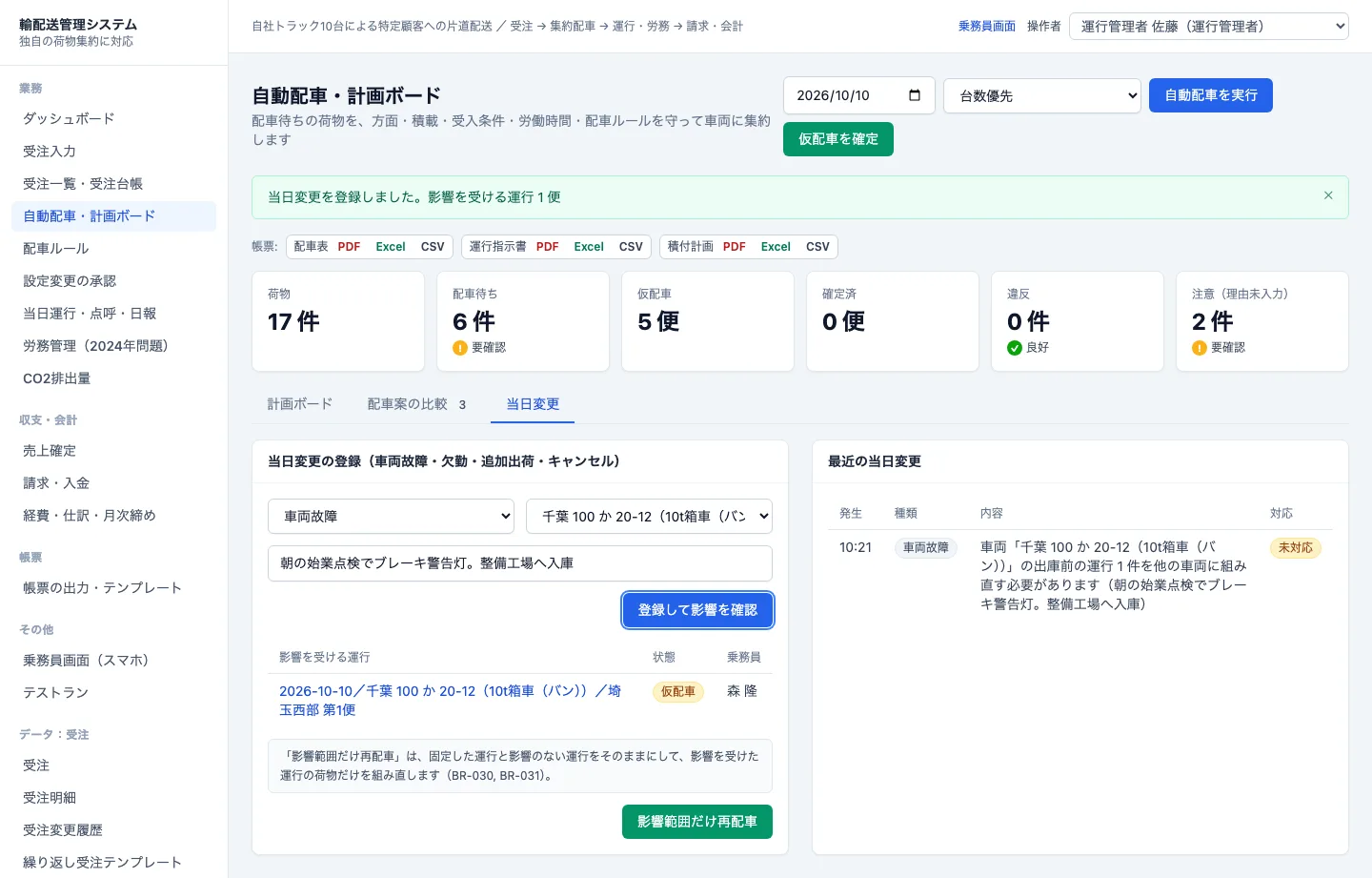Switch to 配車案の比較 tab
The height and width of the screenshot is (878, 1372).
point(417,404)
